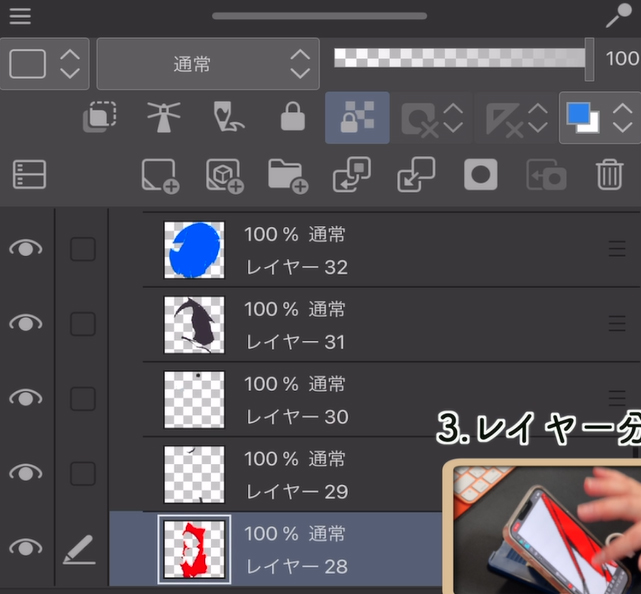The height and width of the screenshot is (594, 641).
Task: Create a new layer folder
Action: [x=288, y=176]
